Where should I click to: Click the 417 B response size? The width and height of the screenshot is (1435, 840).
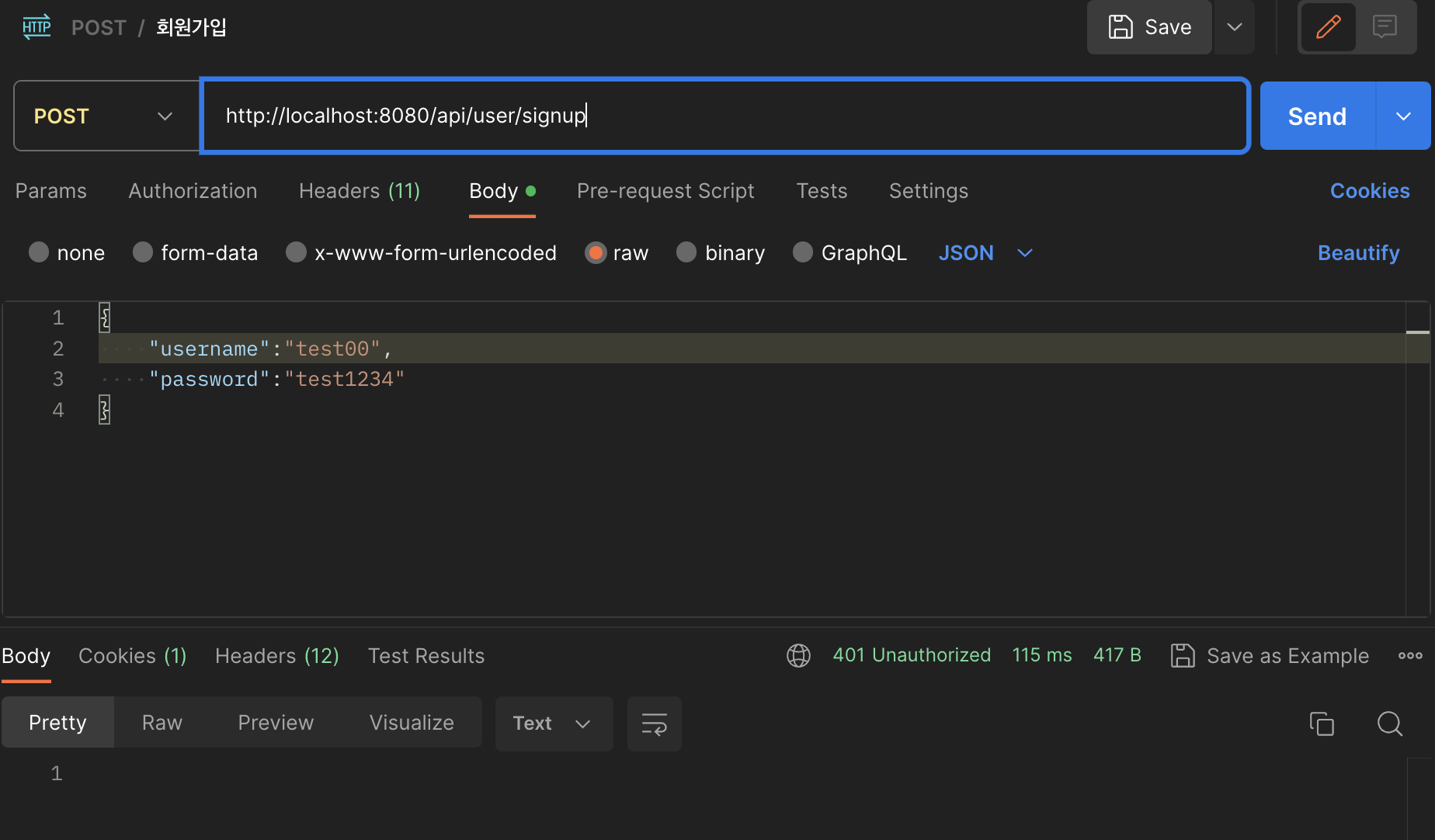pos(1117,655)
